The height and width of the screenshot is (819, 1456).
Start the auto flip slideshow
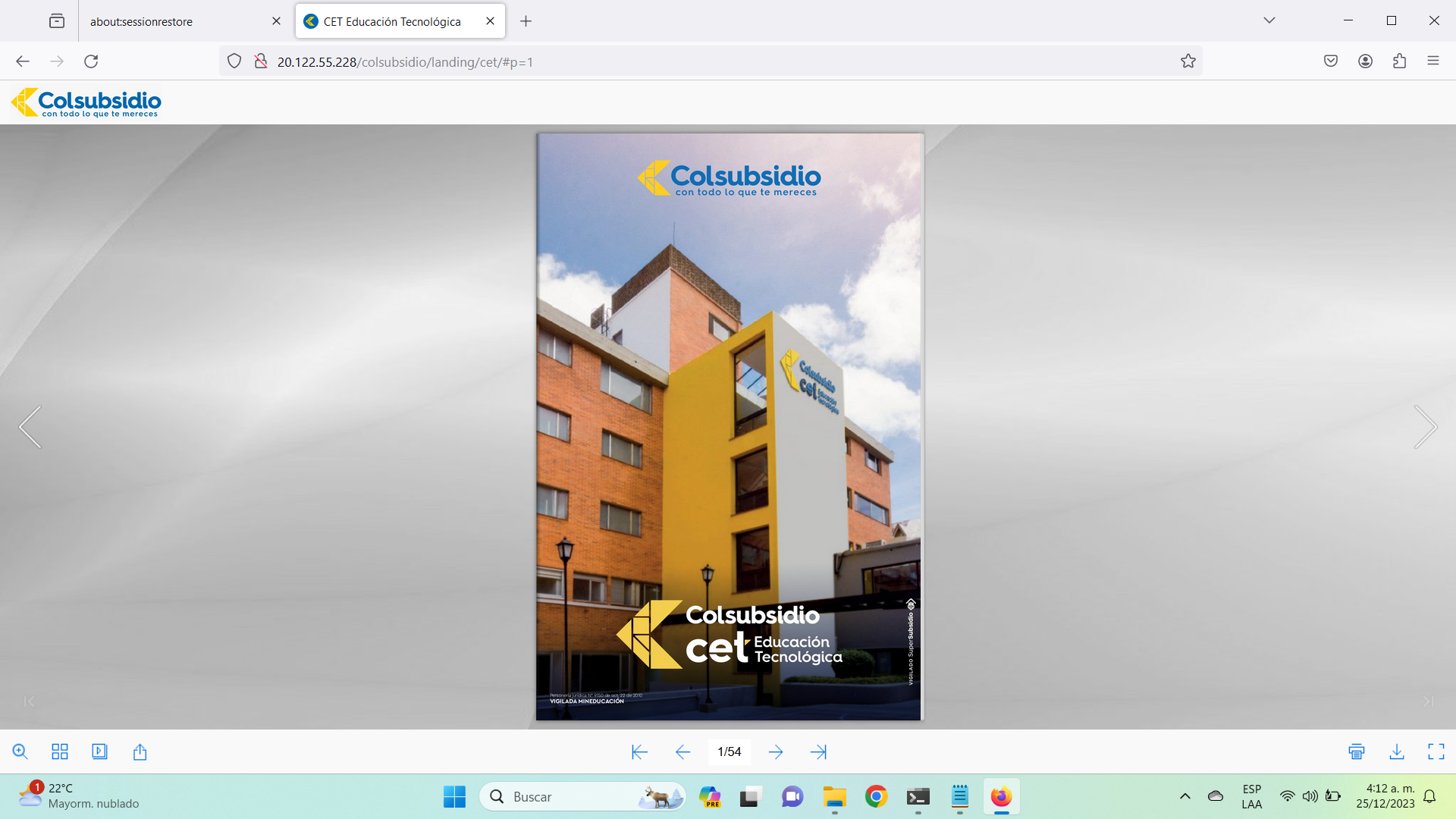[x=99, y=752]
